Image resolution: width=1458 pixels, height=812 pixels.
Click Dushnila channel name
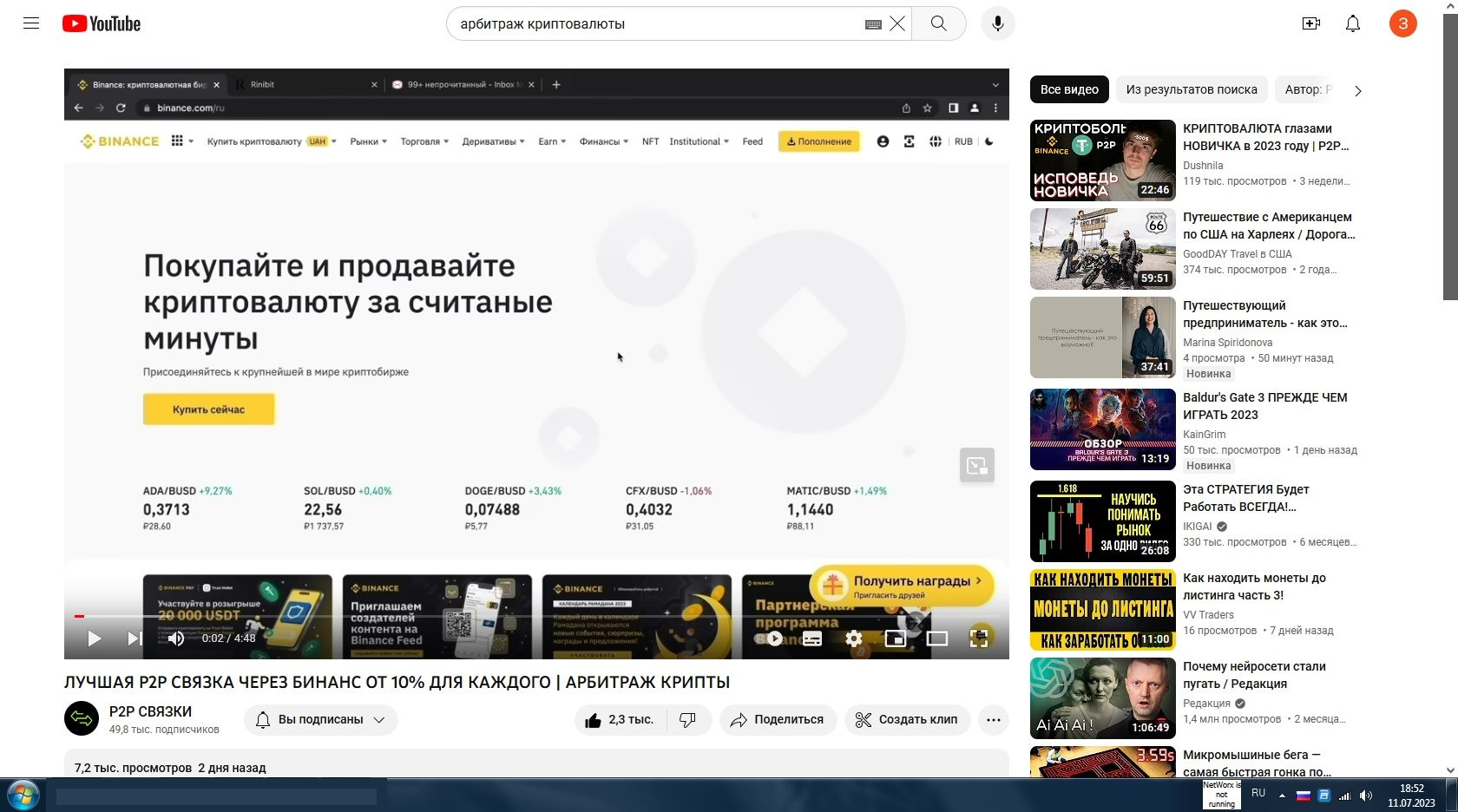[1203, 166]
